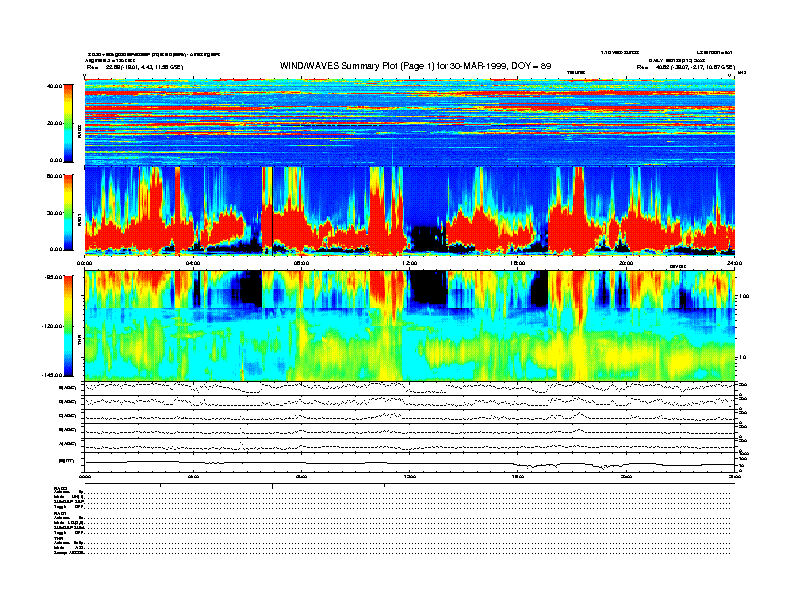Click the TNR color scale bar
The height and width of the screenshot is (612, 792).
click(68, 326)
